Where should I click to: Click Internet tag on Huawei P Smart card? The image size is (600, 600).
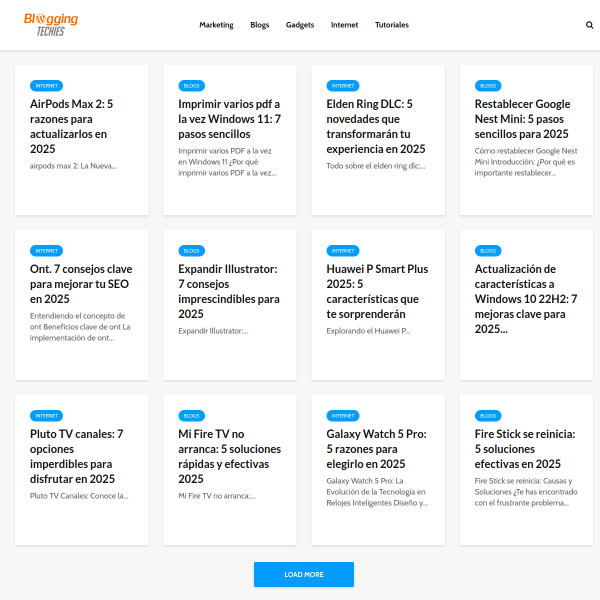[x=343, y=251]
